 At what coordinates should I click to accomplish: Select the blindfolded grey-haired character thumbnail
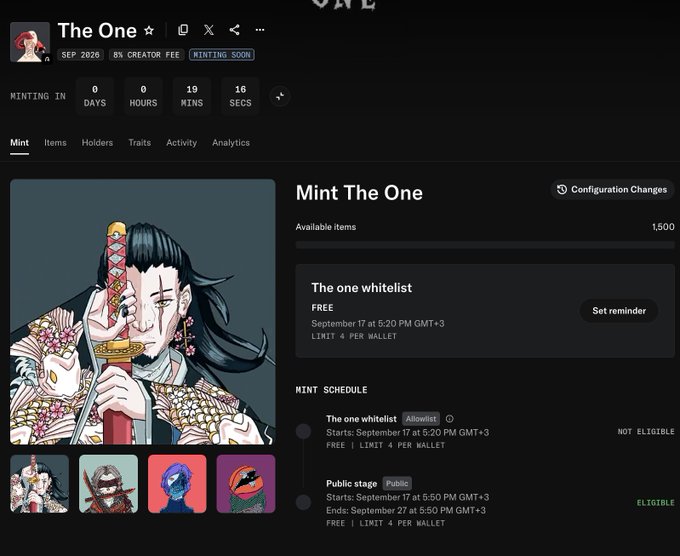108,484
